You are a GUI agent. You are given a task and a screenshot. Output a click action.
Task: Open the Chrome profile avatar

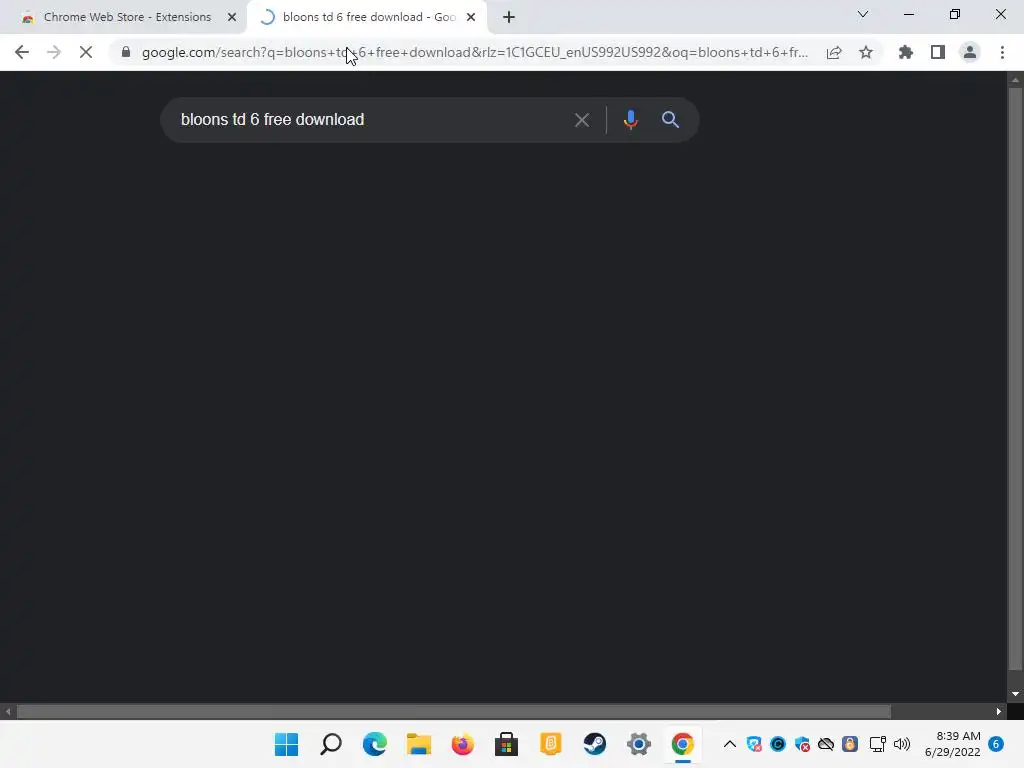(970, 52)
